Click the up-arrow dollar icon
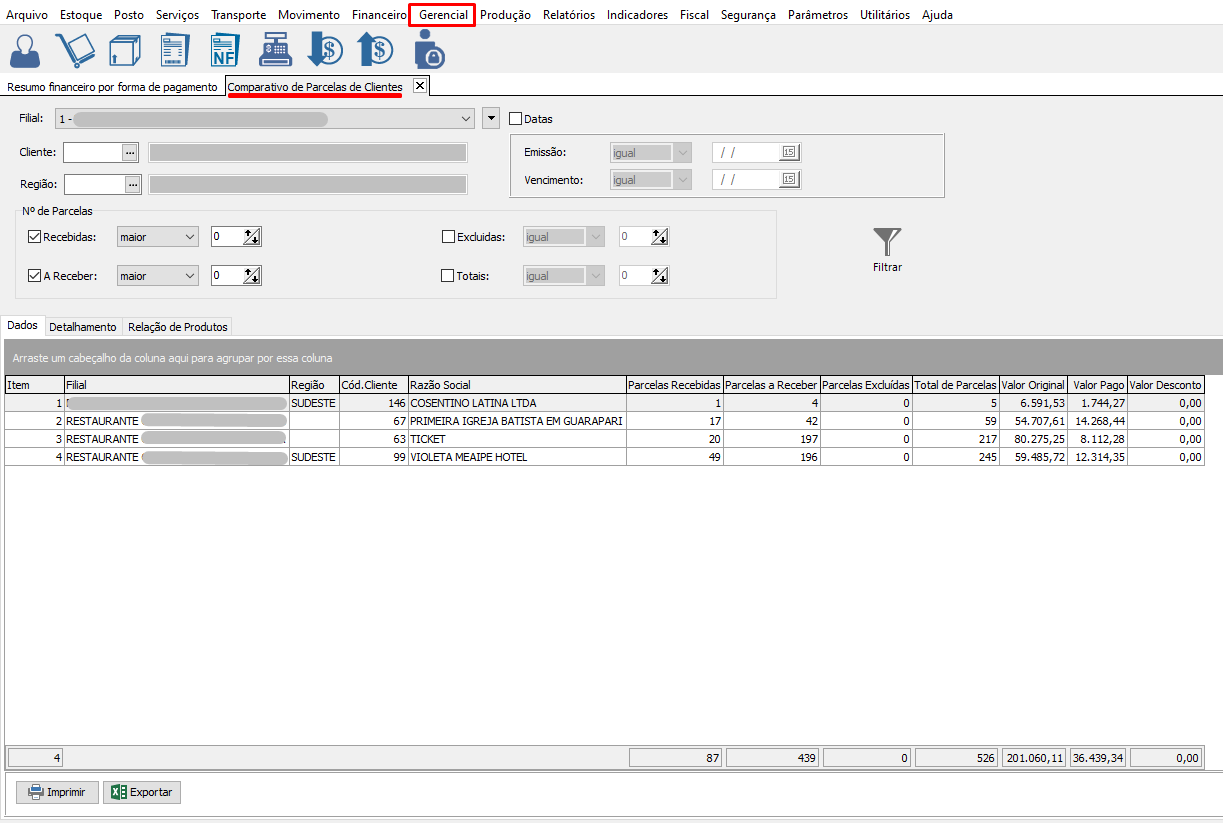 [x=375, y=50]
